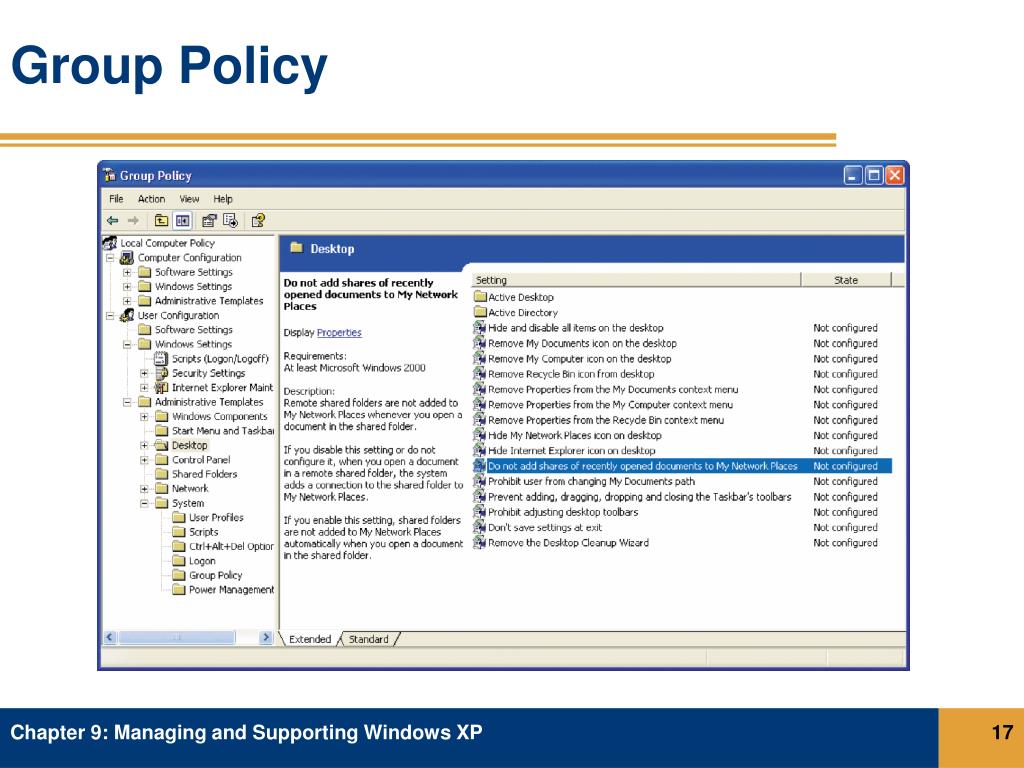Click the Group Policy folder icon under System
The width and height of the screenshot is (1024, 768).
pos(179,575)
